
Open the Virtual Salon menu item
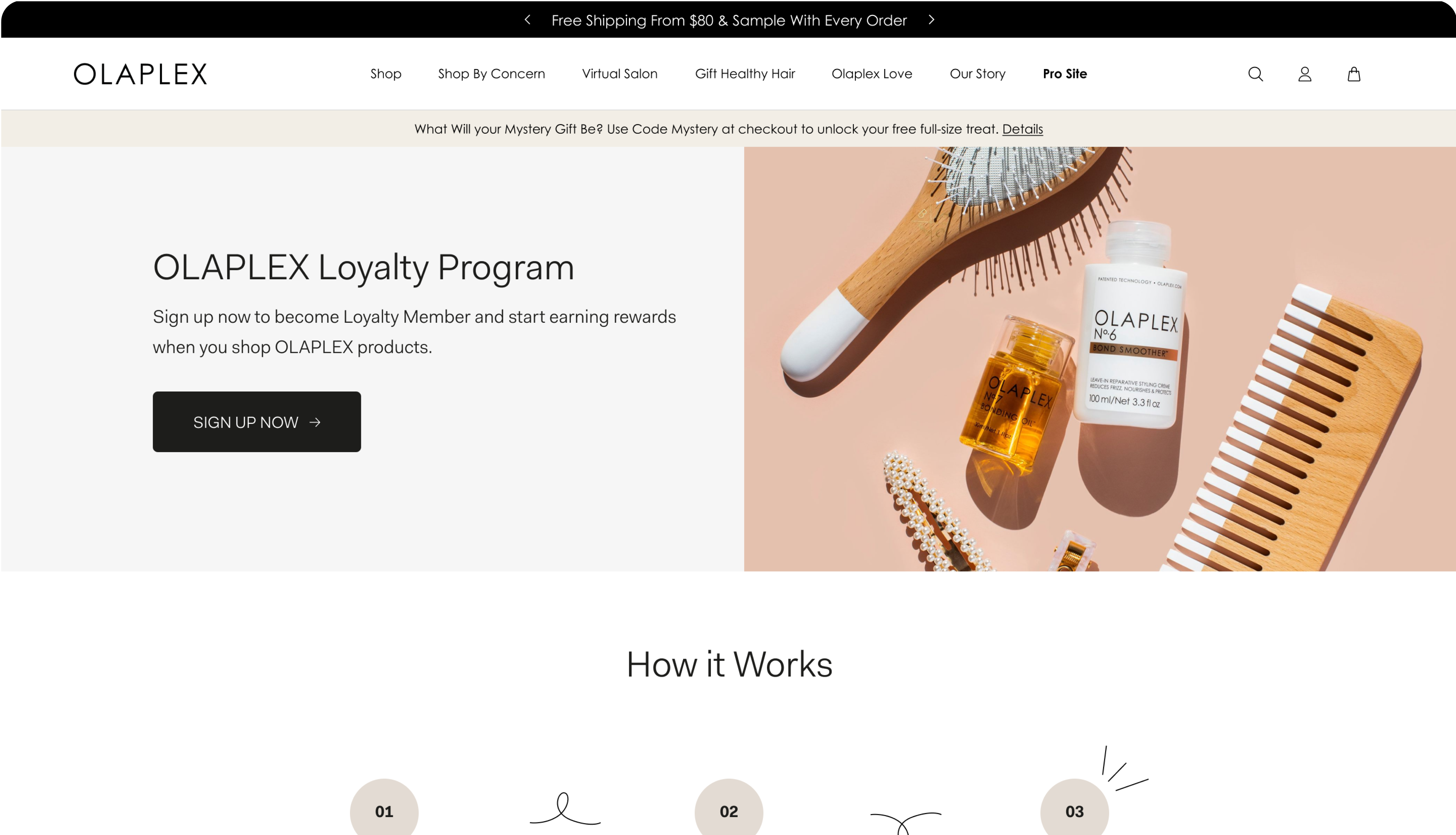point(620,73)
